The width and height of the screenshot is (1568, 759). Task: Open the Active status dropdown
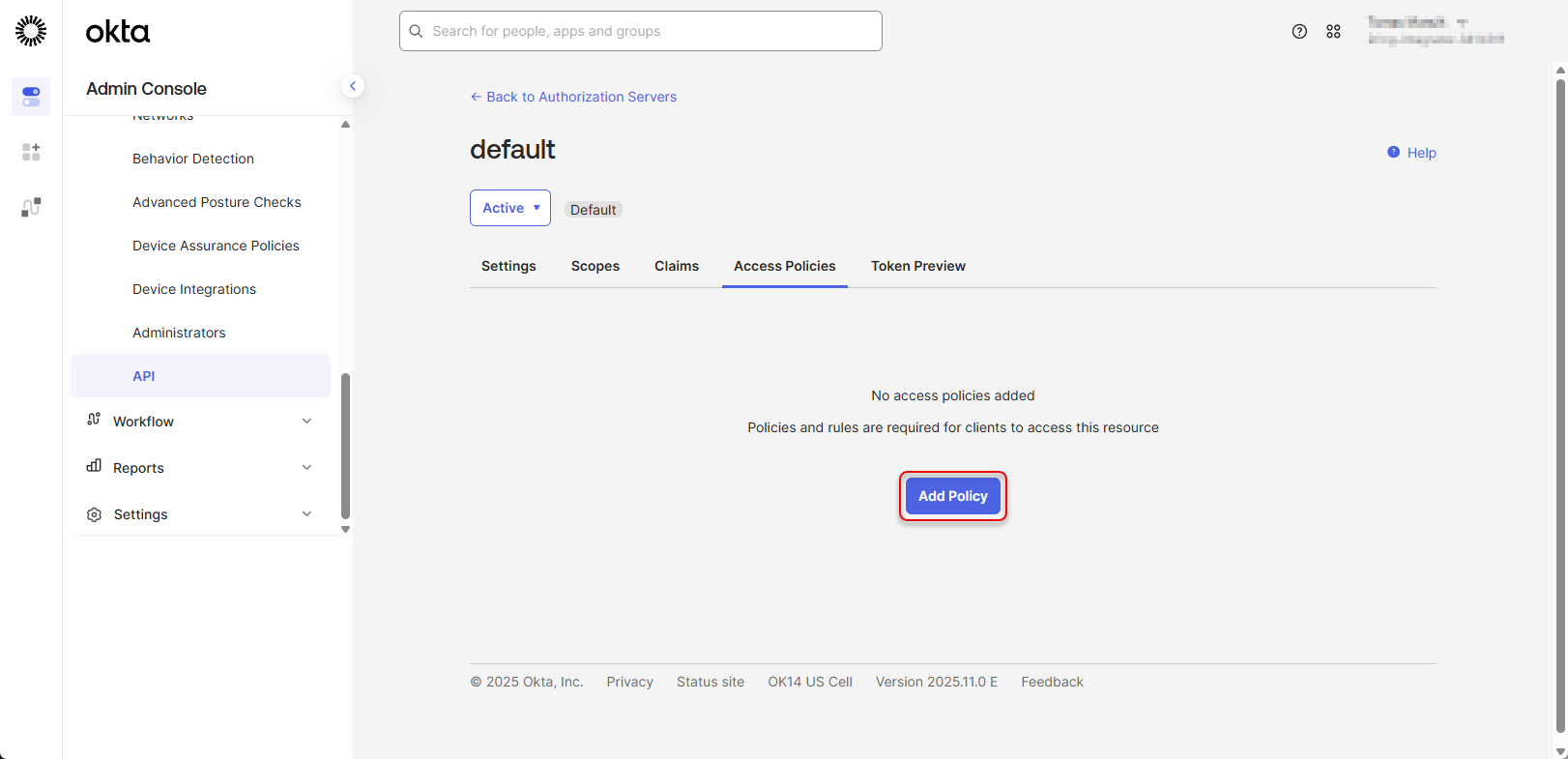pos(510,208)
